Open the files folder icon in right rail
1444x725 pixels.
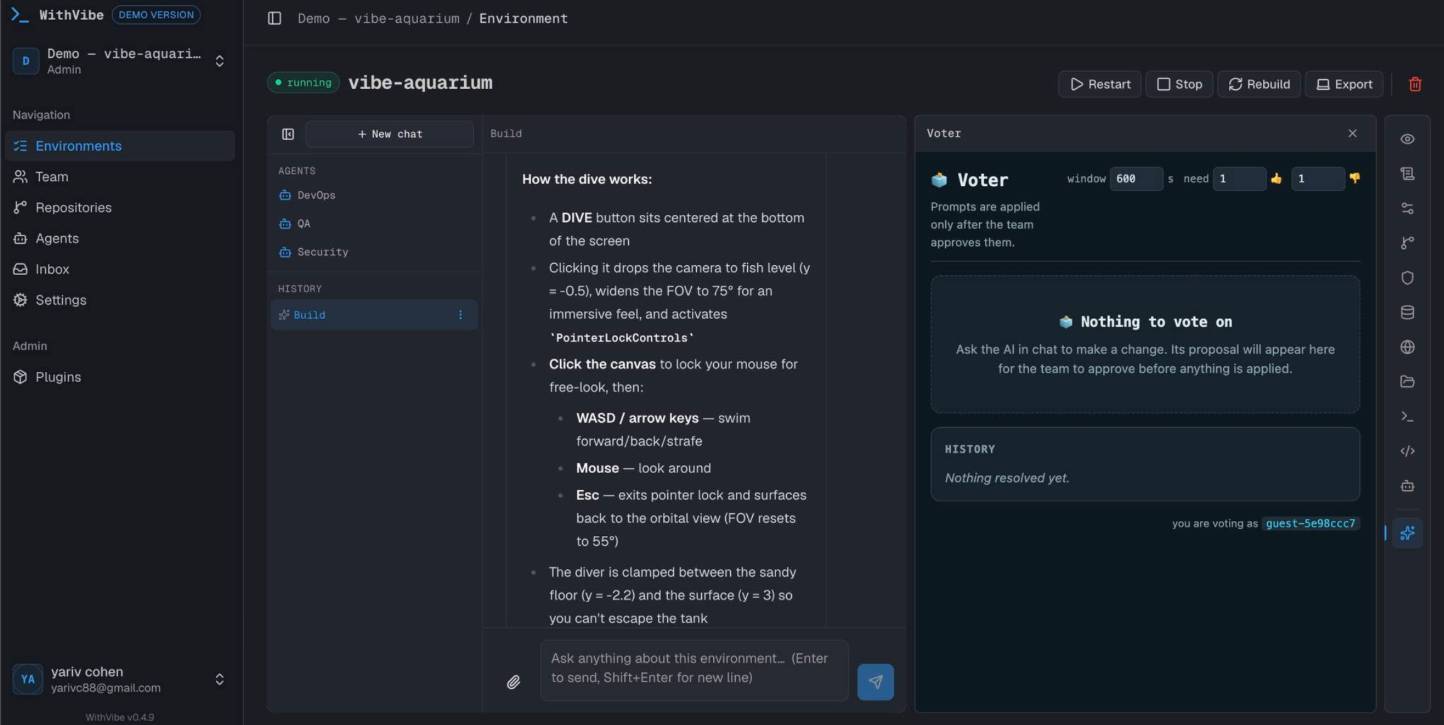1407,381
